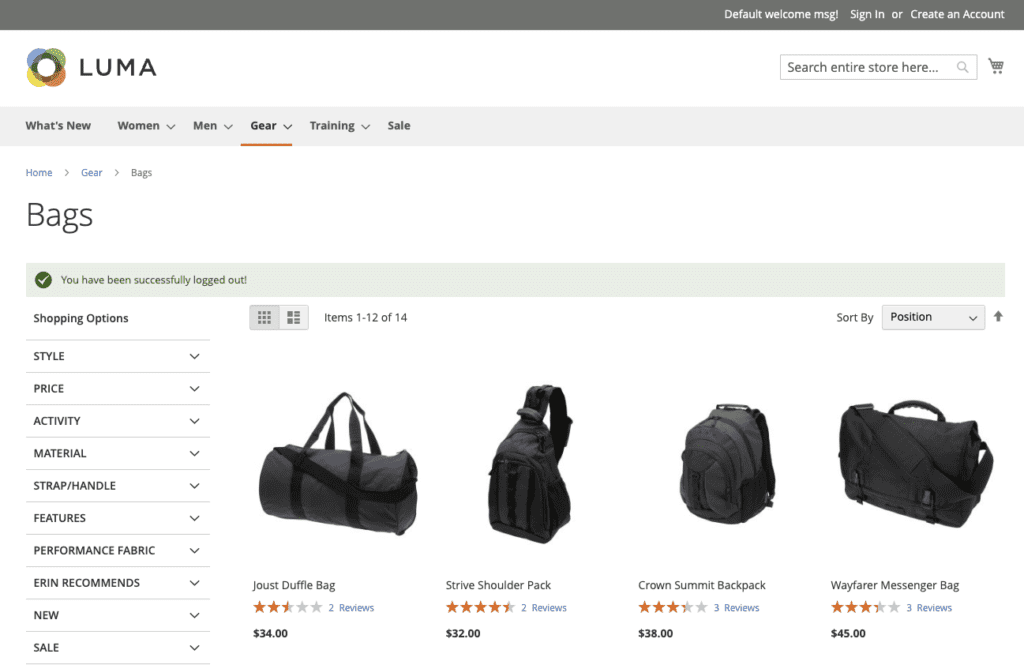This screenshot has width=1024, height=665.
Task: Open the shopping cart icon
Action: click(996, 66)
